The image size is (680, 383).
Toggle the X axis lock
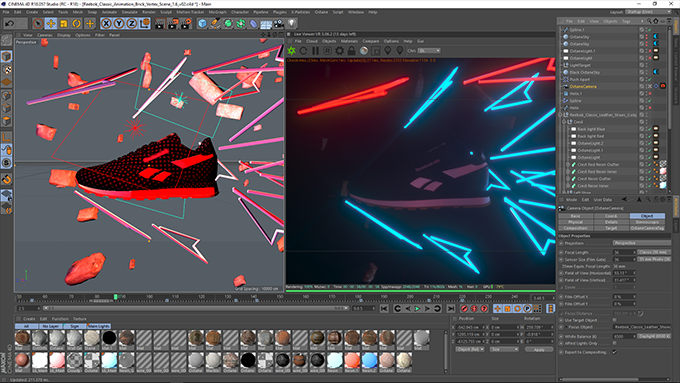[106, 23]
